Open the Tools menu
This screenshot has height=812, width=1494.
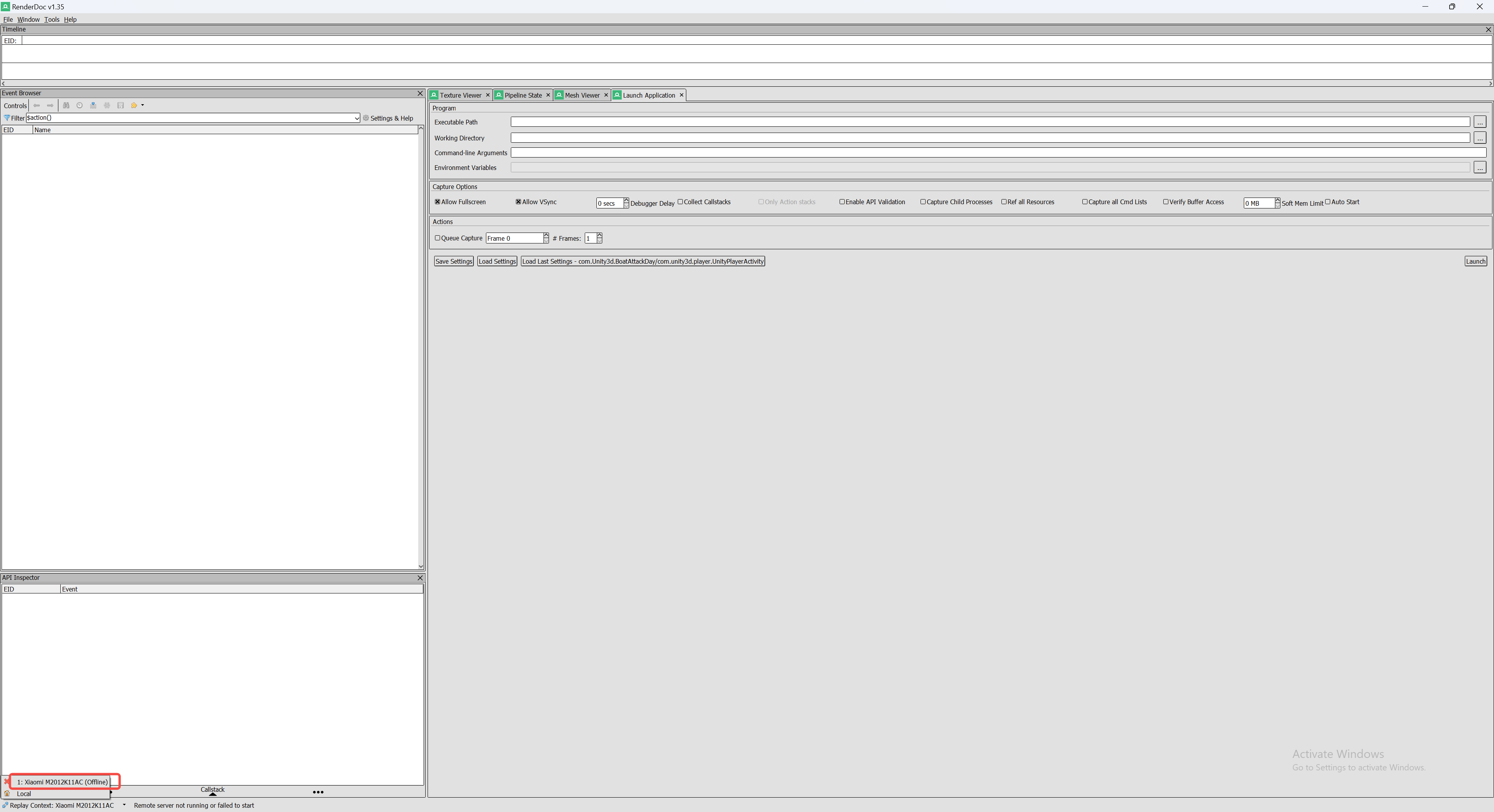coord(52,19)
